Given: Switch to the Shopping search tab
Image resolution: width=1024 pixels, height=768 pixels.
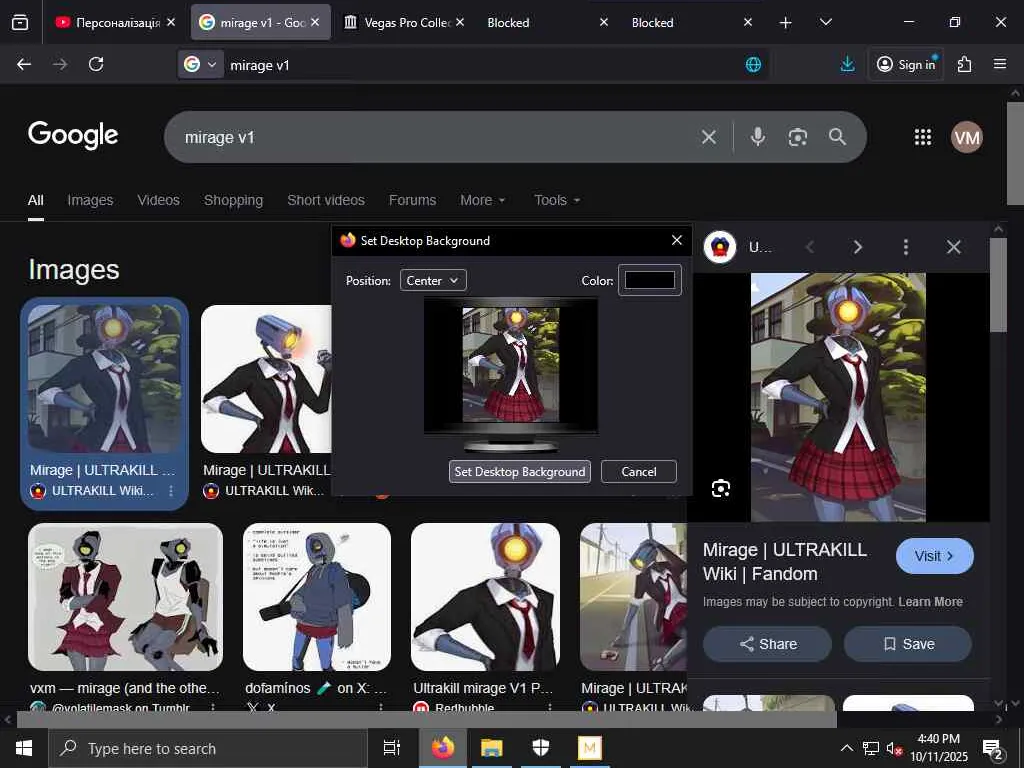Looking at the screenshot, I should coord(233,200).
